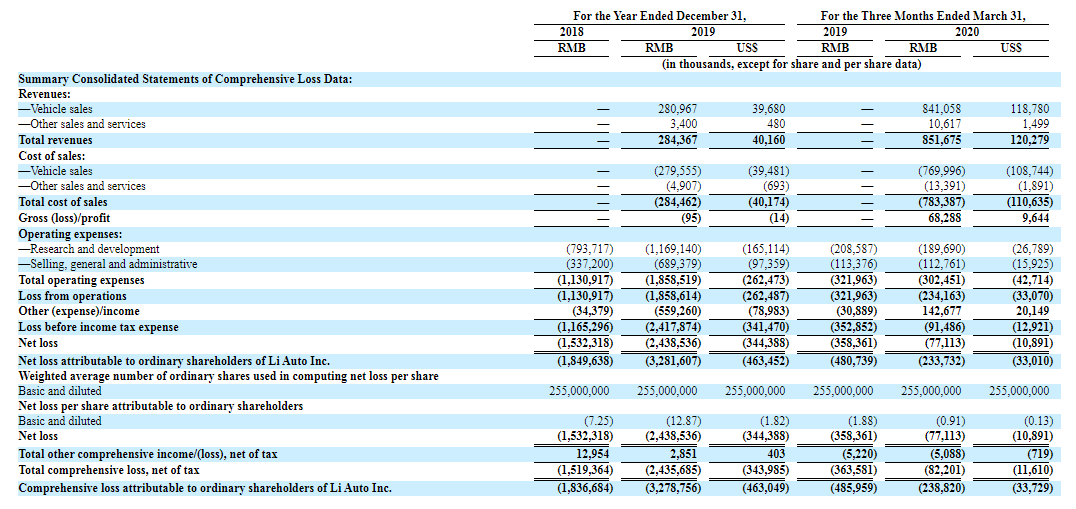Click the 'Loss from operations' label
Screen dimensions: 1076x509
coord(72,296)
